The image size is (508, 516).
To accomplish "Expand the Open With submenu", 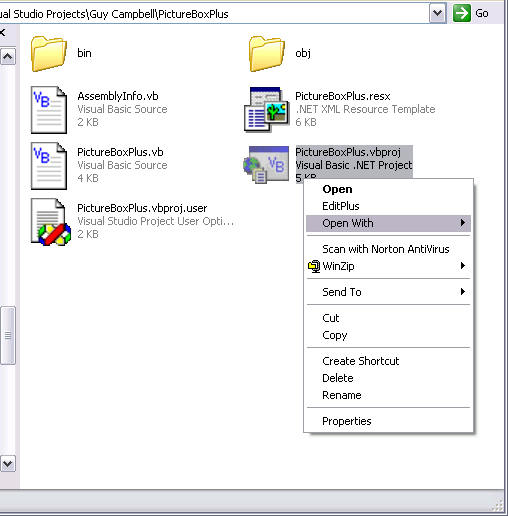I will 388,223.
